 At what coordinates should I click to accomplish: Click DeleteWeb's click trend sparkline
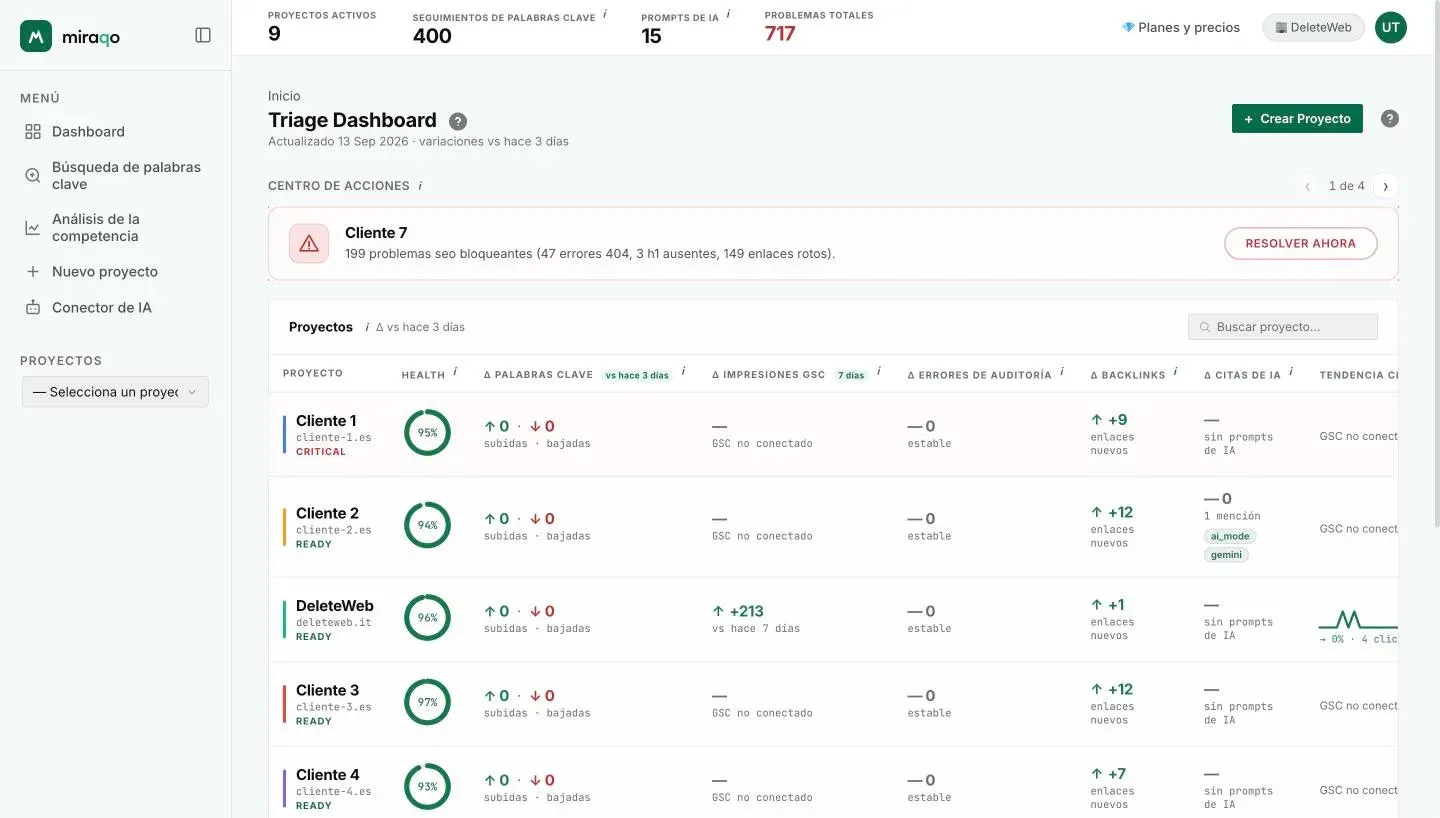(1358, 619)
